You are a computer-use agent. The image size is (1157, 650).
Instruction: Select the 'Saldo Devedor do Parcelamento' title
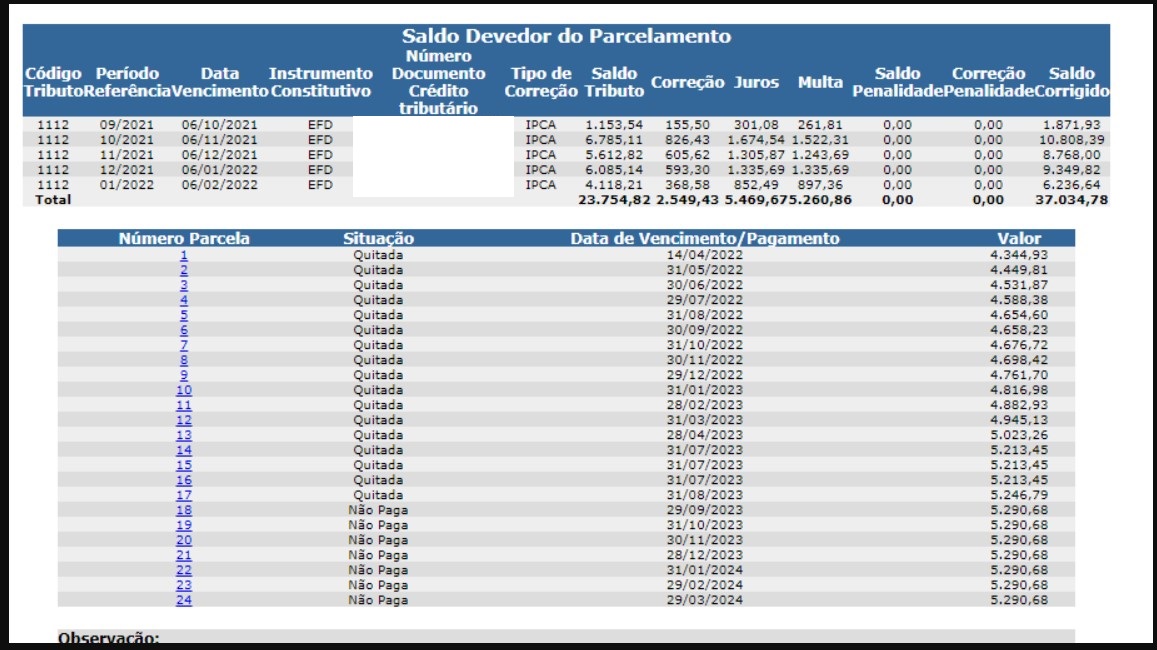tap(566, 36)
